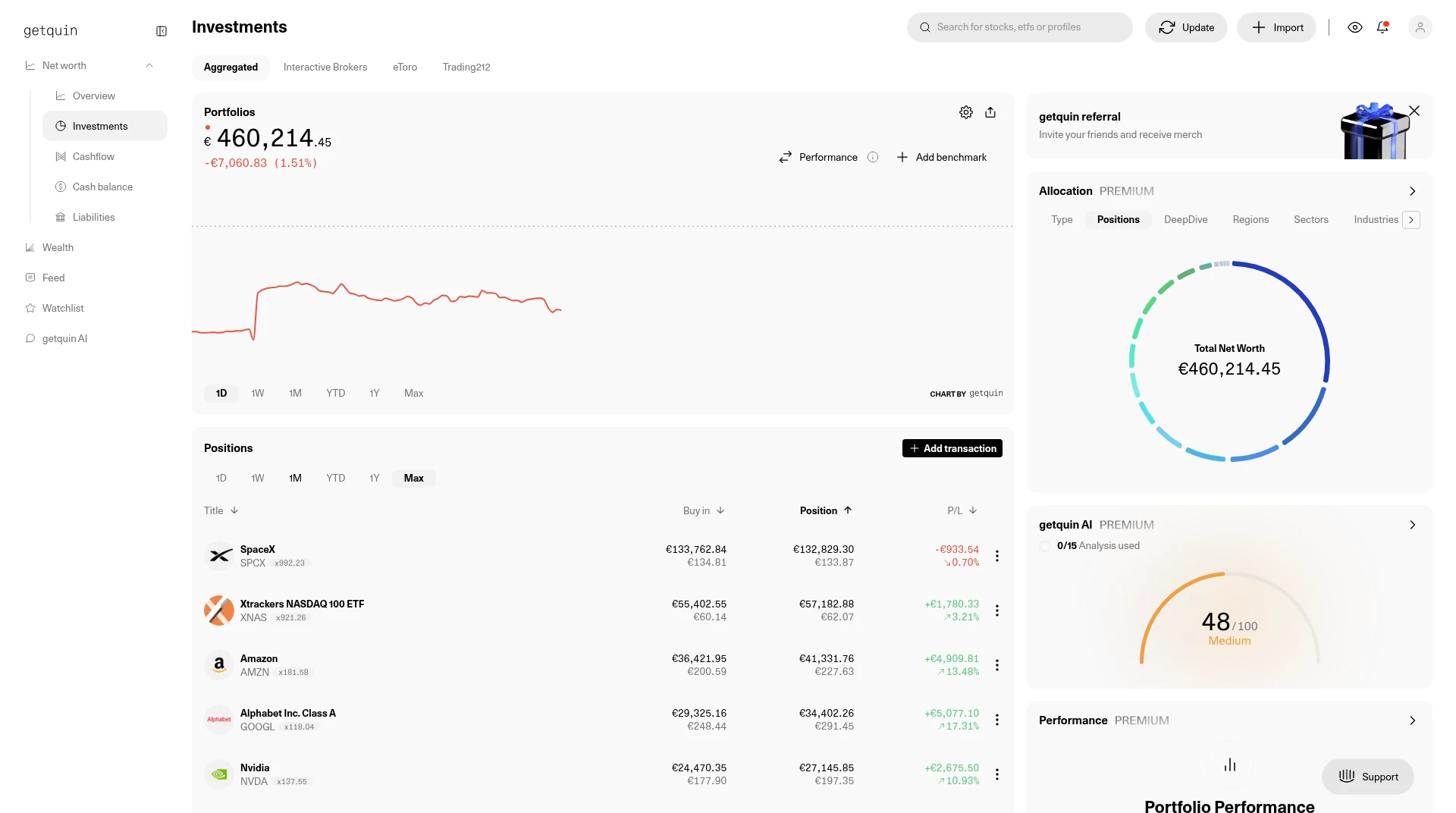Open Amazon row three-dot menu
The width and height of the screenshot is (1456, 813).
pyautogui.click(x=997, y=665)
